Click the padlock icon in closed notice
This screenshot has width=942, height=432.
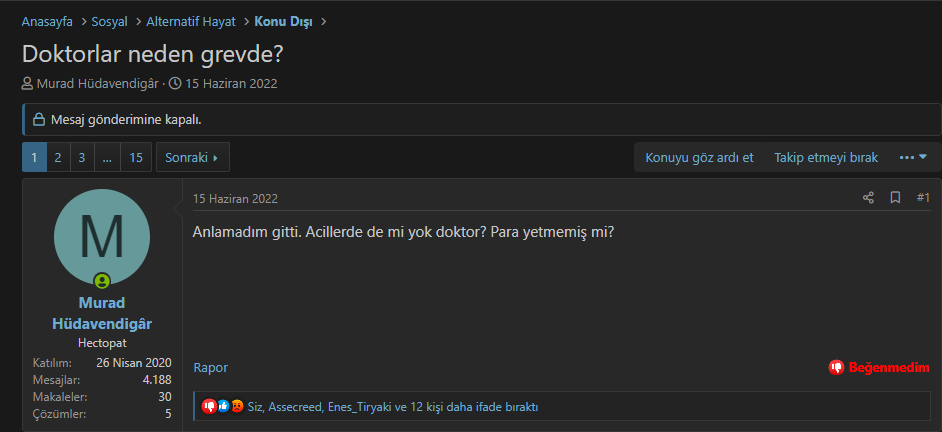click(x=38, y=120)
